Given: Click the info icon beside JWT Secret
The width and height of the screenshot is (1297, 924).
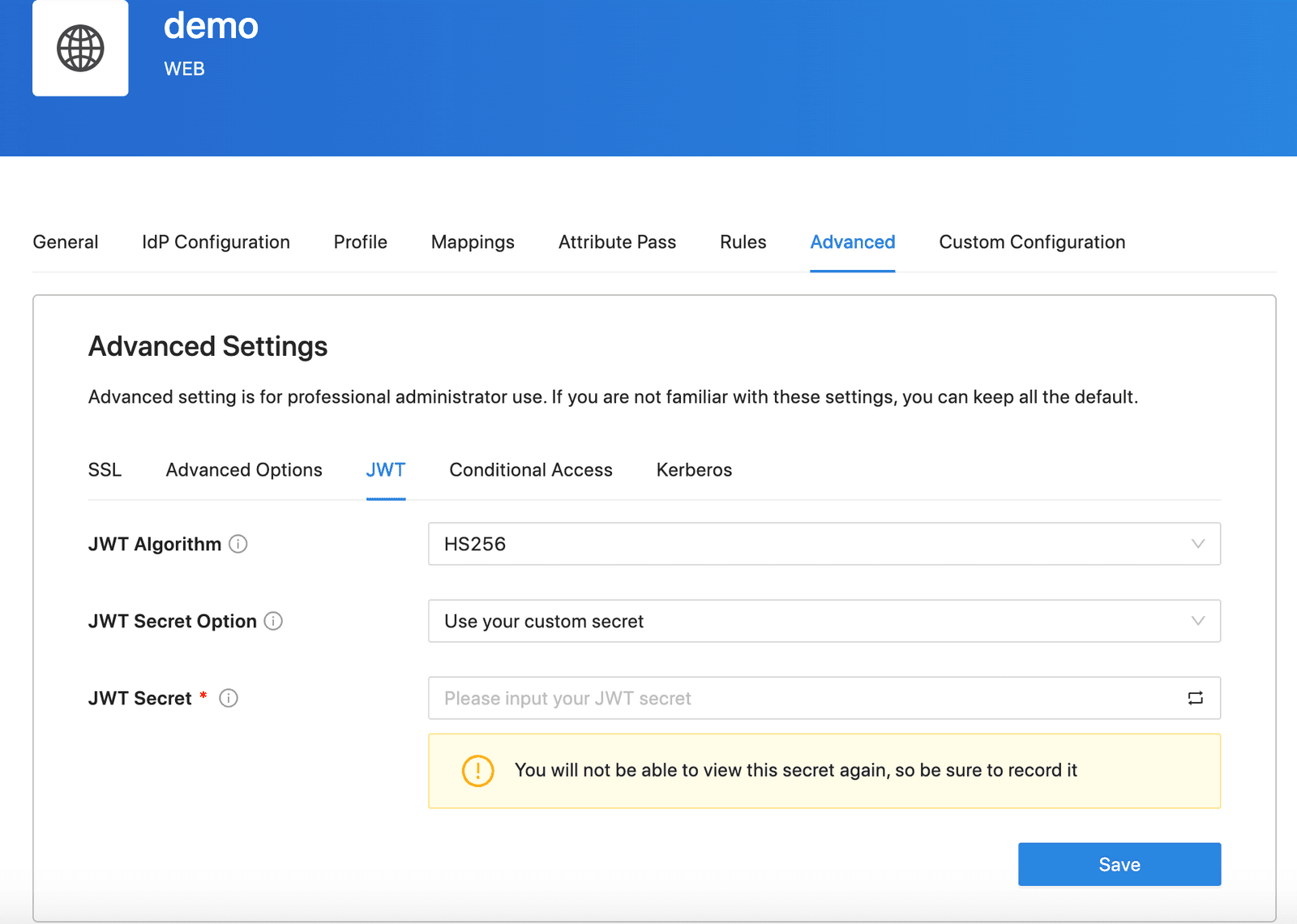Looking at the screenshot, I should [x=229, y=698].
